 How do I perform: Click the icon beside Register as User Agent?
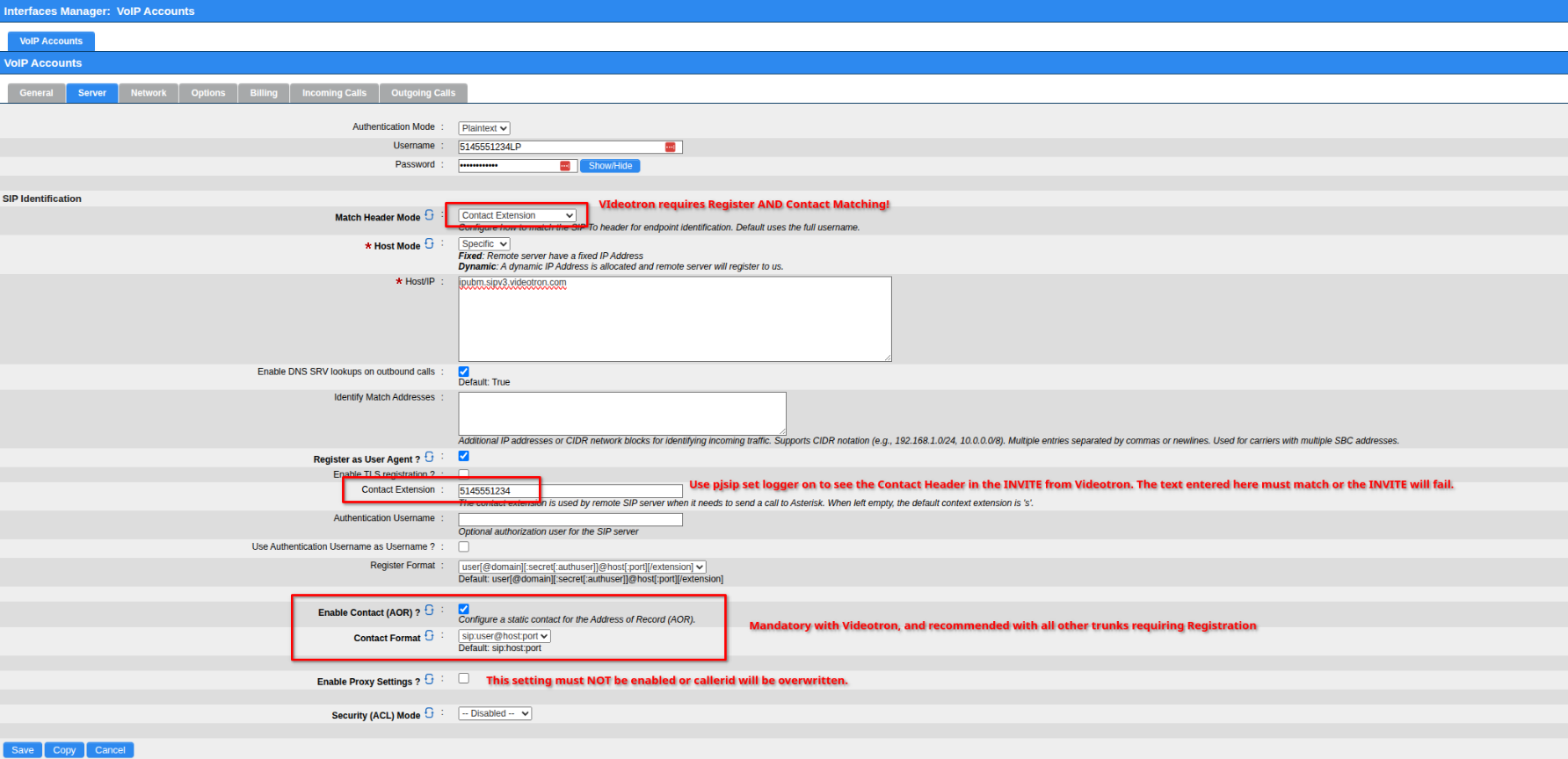tap(429, 457)
